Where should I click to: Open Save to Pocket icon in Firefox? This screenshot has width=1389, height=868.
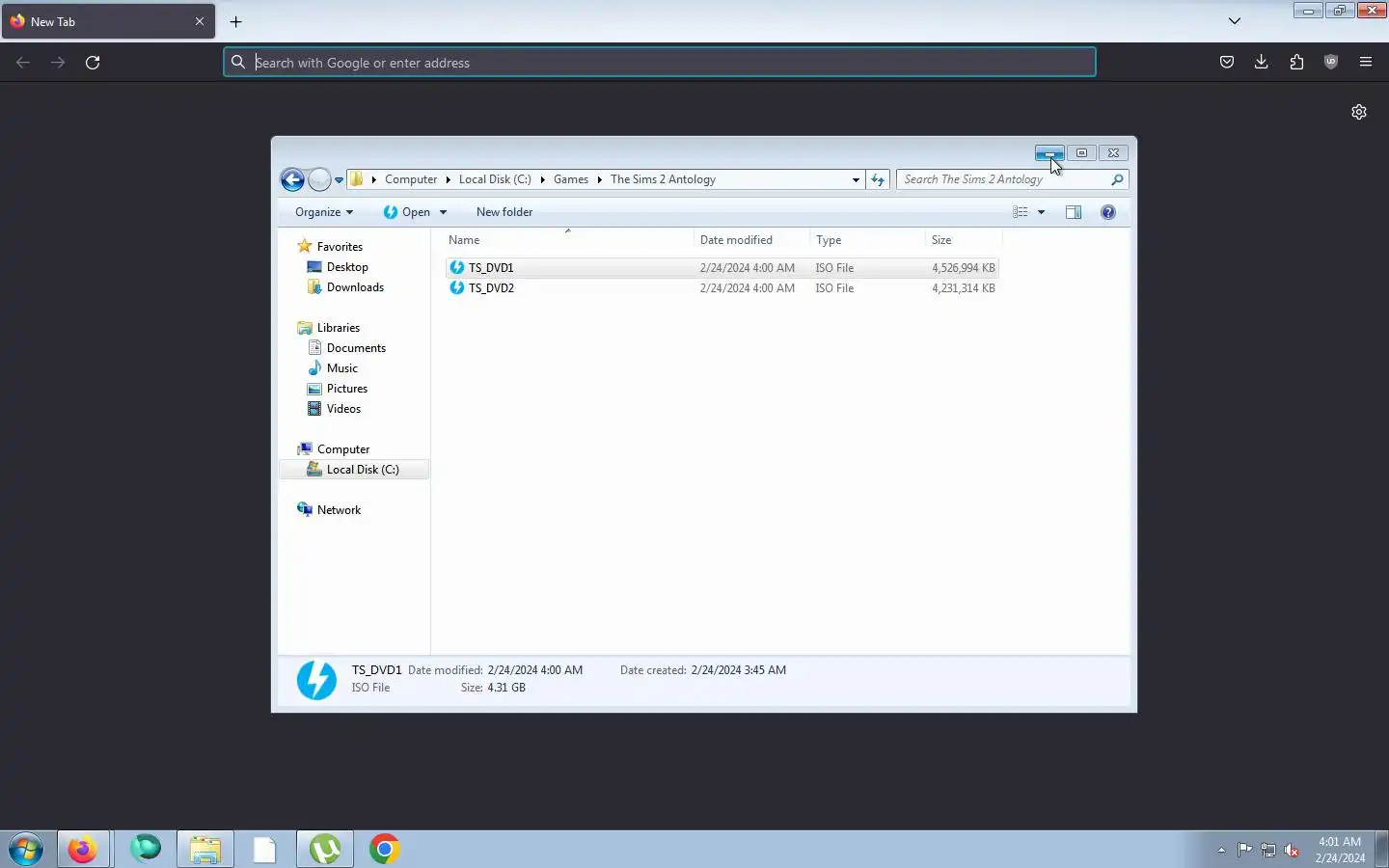1227,63
